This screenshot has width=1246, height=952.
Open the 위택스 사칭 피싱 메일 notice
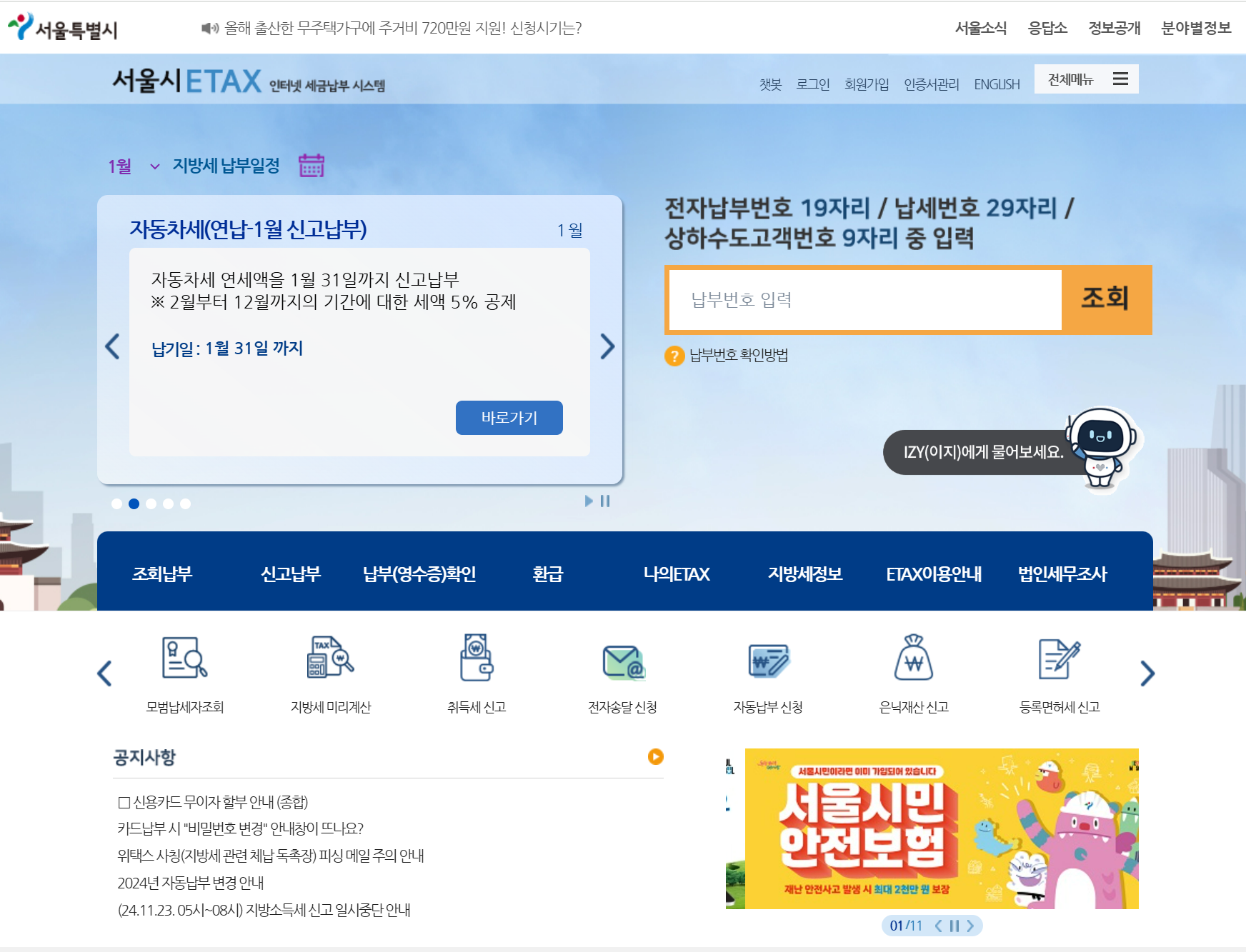[x=271, y=856]
